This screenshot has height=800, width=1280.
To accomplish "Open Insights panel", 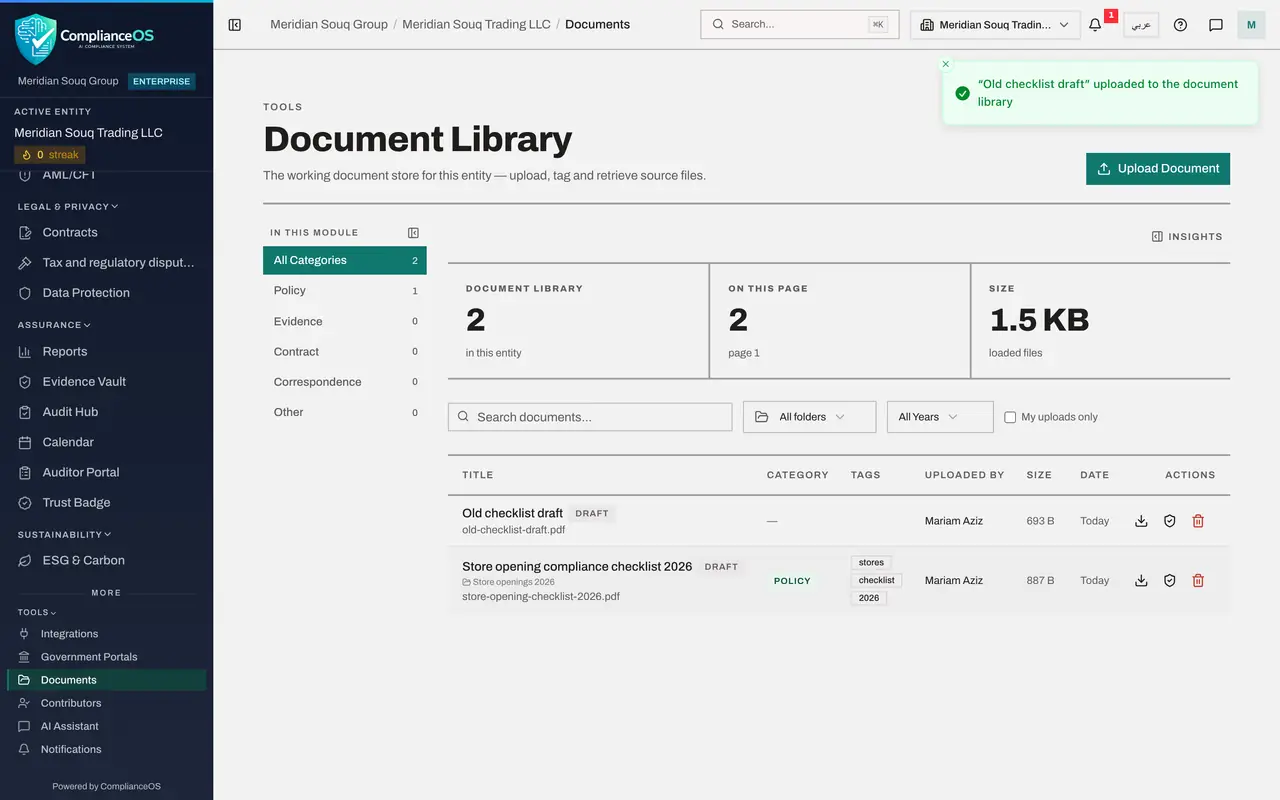I will 1187,237.
